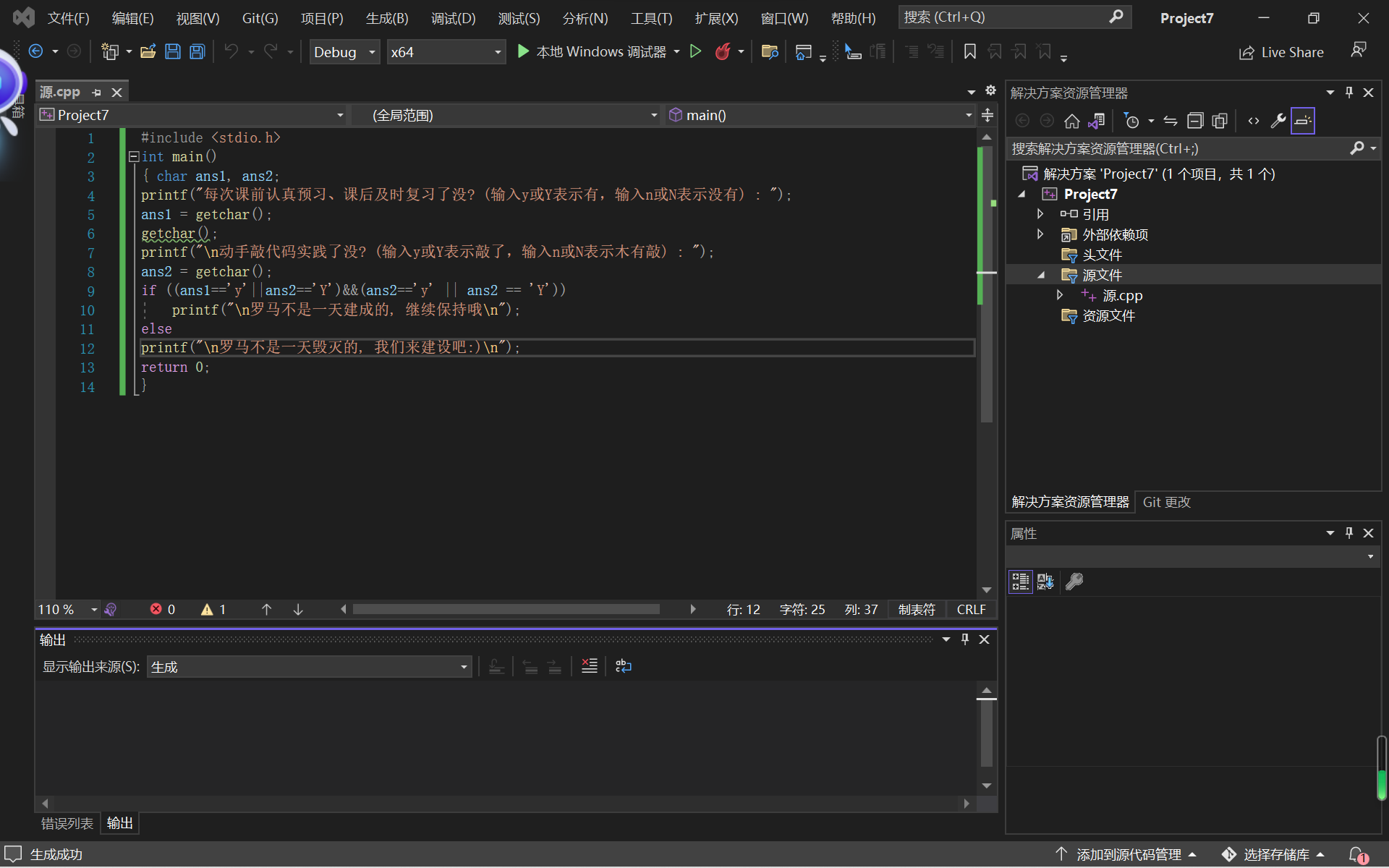
Task: Pin the 源.cpp editor tab
Action: click(97, 93)
